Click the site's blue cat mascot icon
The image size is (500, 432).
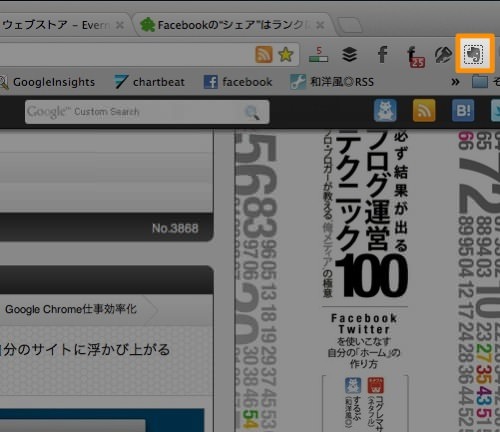385,110
